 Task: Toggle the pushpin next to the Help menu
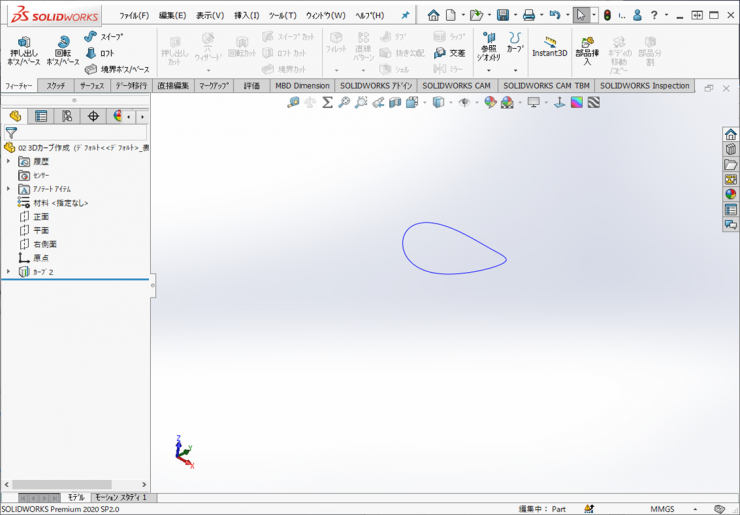pos(405,16)
